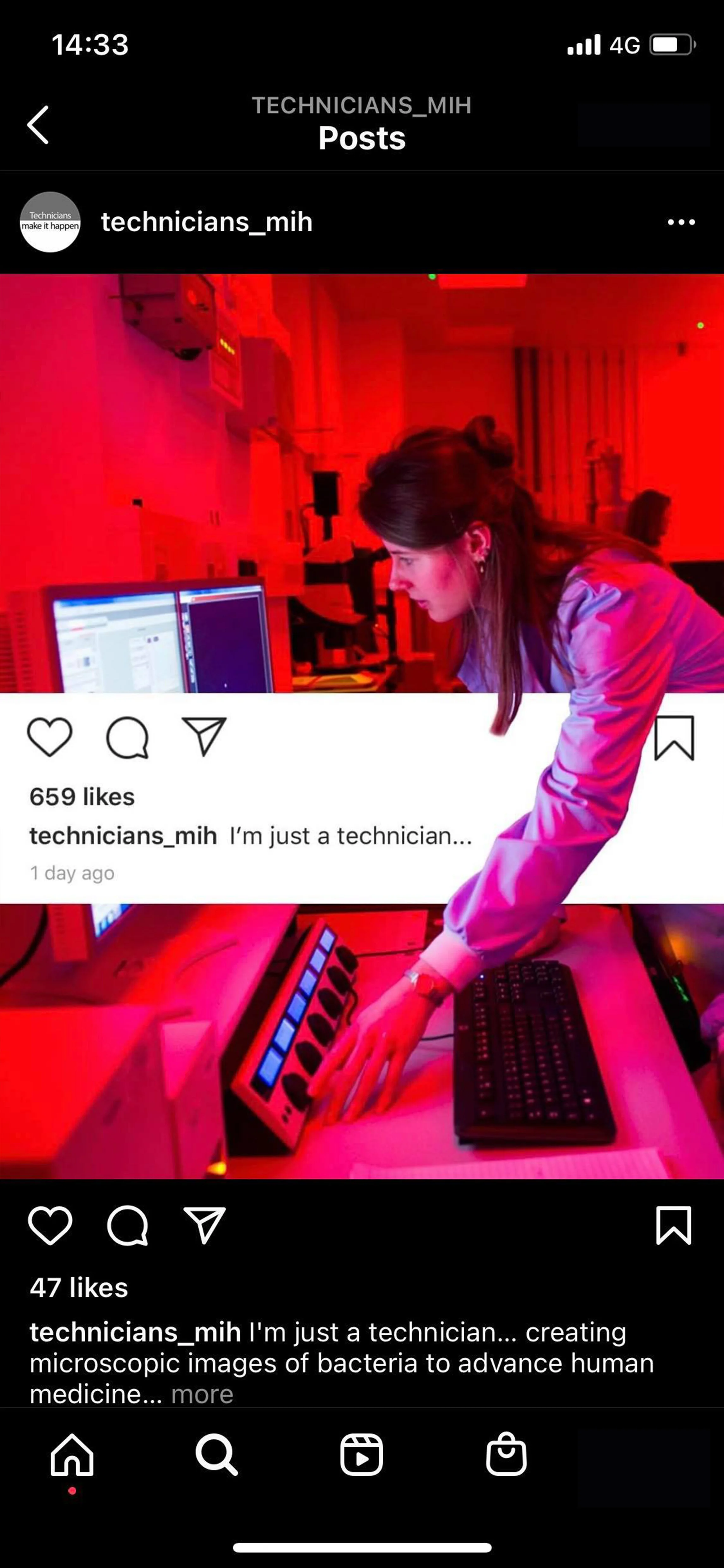The height and width of the screenshot is (1568, 724).
Task: Open the three-dot post options menu
Action: (x=681, y=222)
